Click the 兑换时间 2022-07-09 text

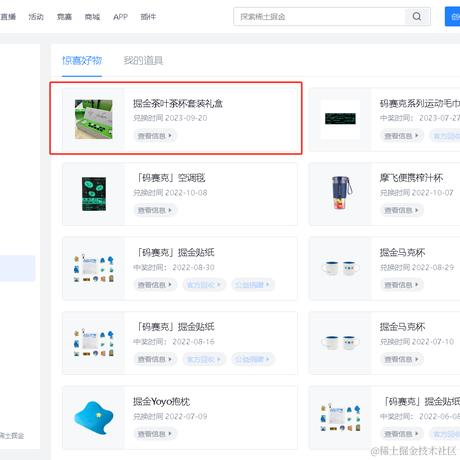pyautogui.click(x=170, y=416)
